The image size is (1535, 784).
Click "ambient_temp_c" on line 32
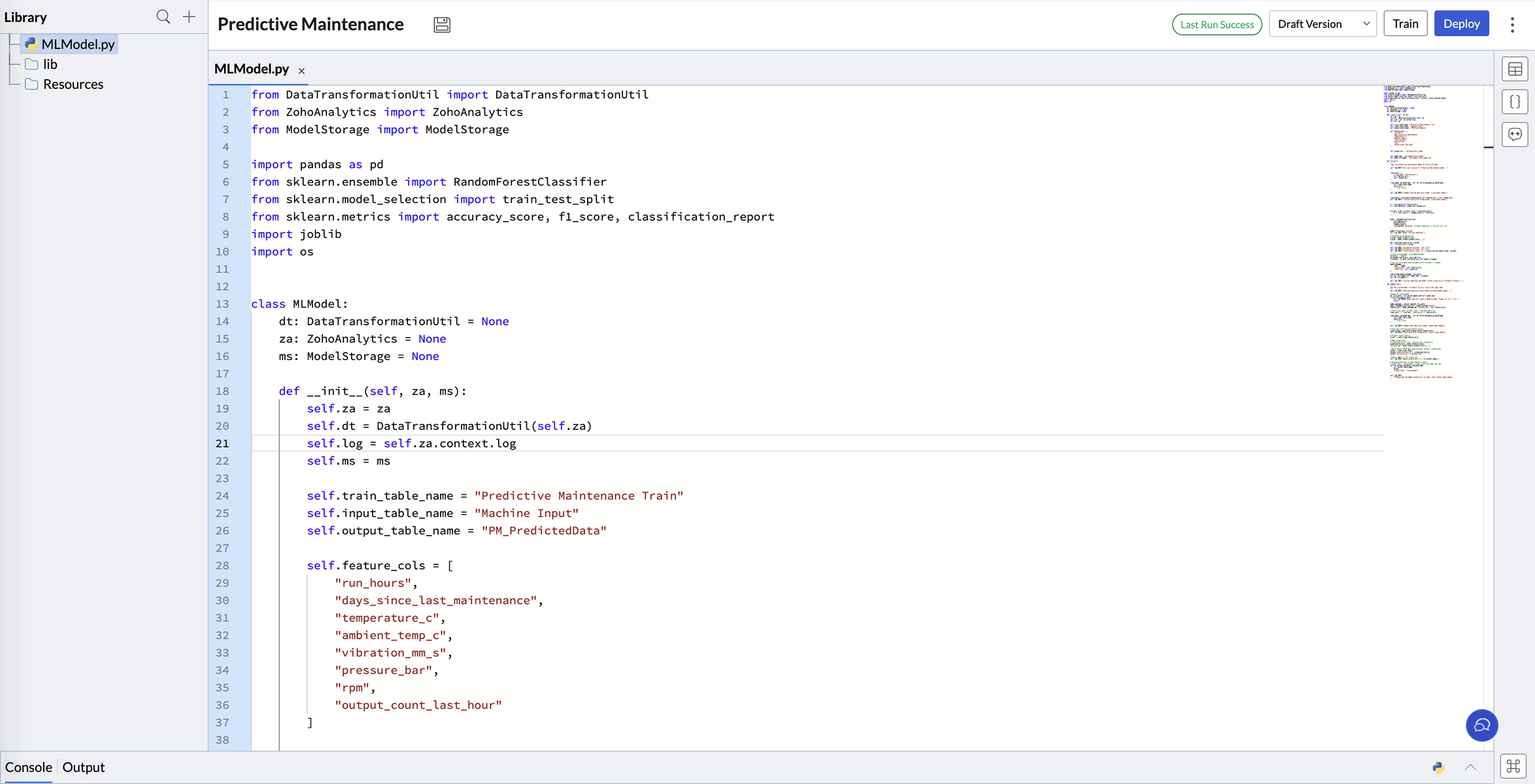[390, 635]
